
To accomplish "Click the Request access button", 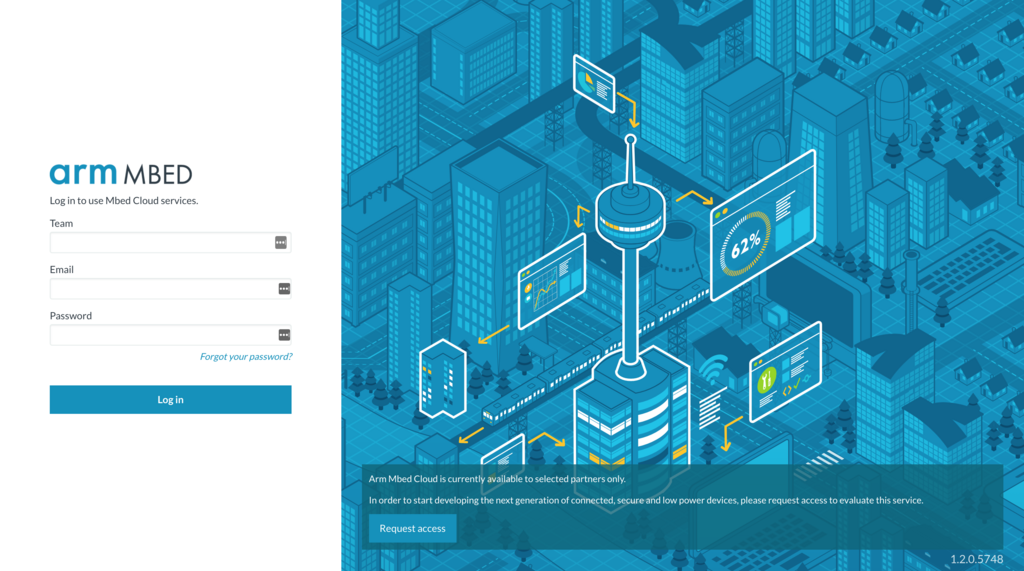I will (412, 529).
